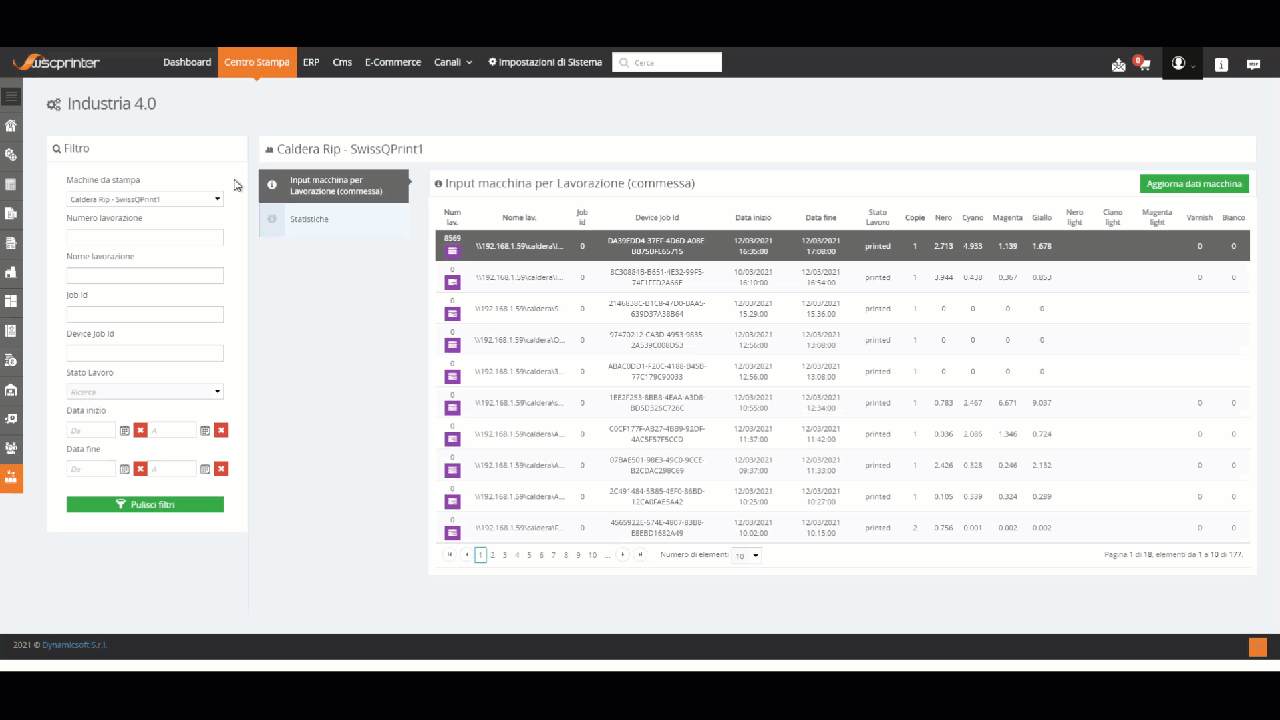This screenshot has height=720, width=1280.
Task: Toggle the hamburger menu in left sidebar
Action: (x=11, y=97)
